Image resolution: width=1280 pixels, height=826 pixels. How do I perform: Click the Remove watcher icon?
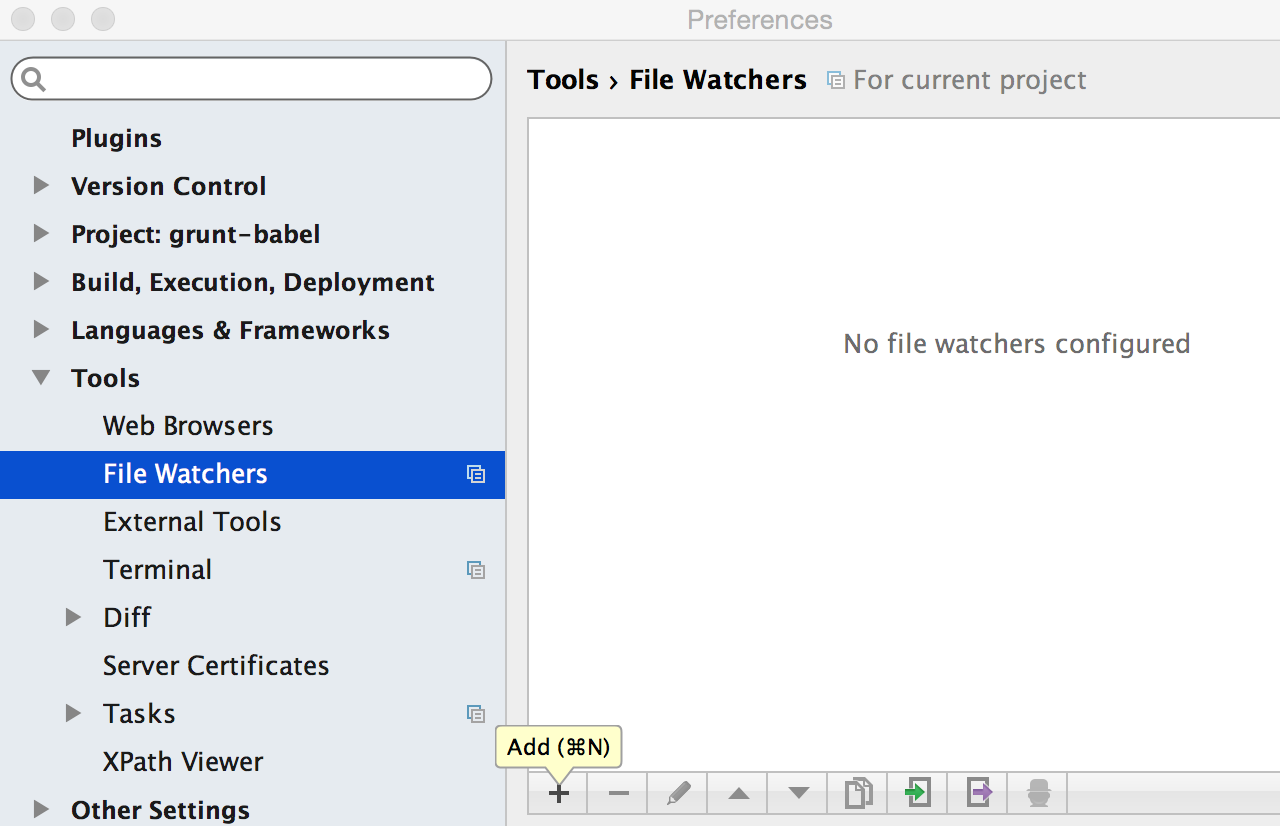tap(617, 793)
